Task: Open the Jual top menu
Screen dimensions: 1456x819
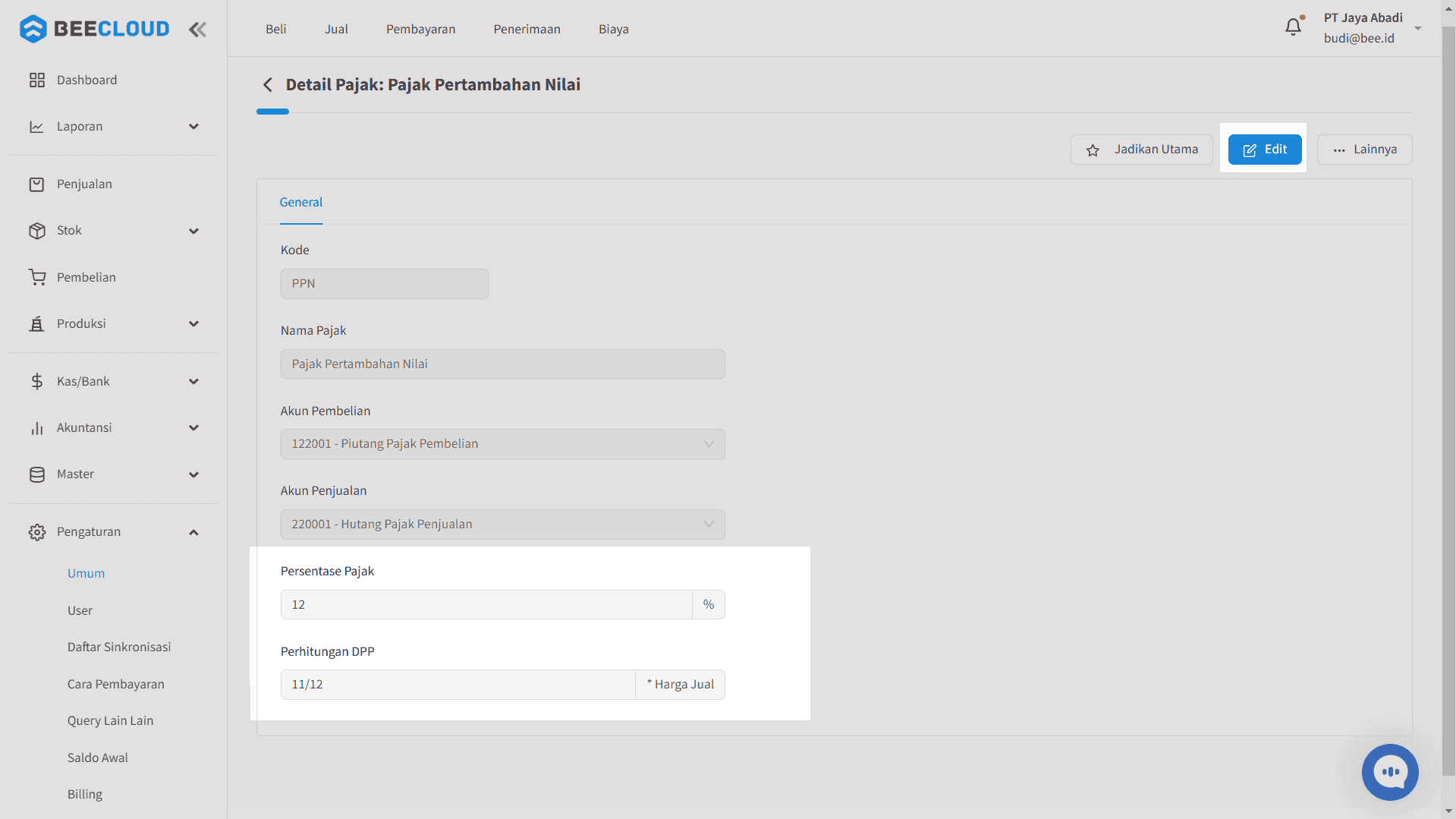Action: (x=336, y=29)
